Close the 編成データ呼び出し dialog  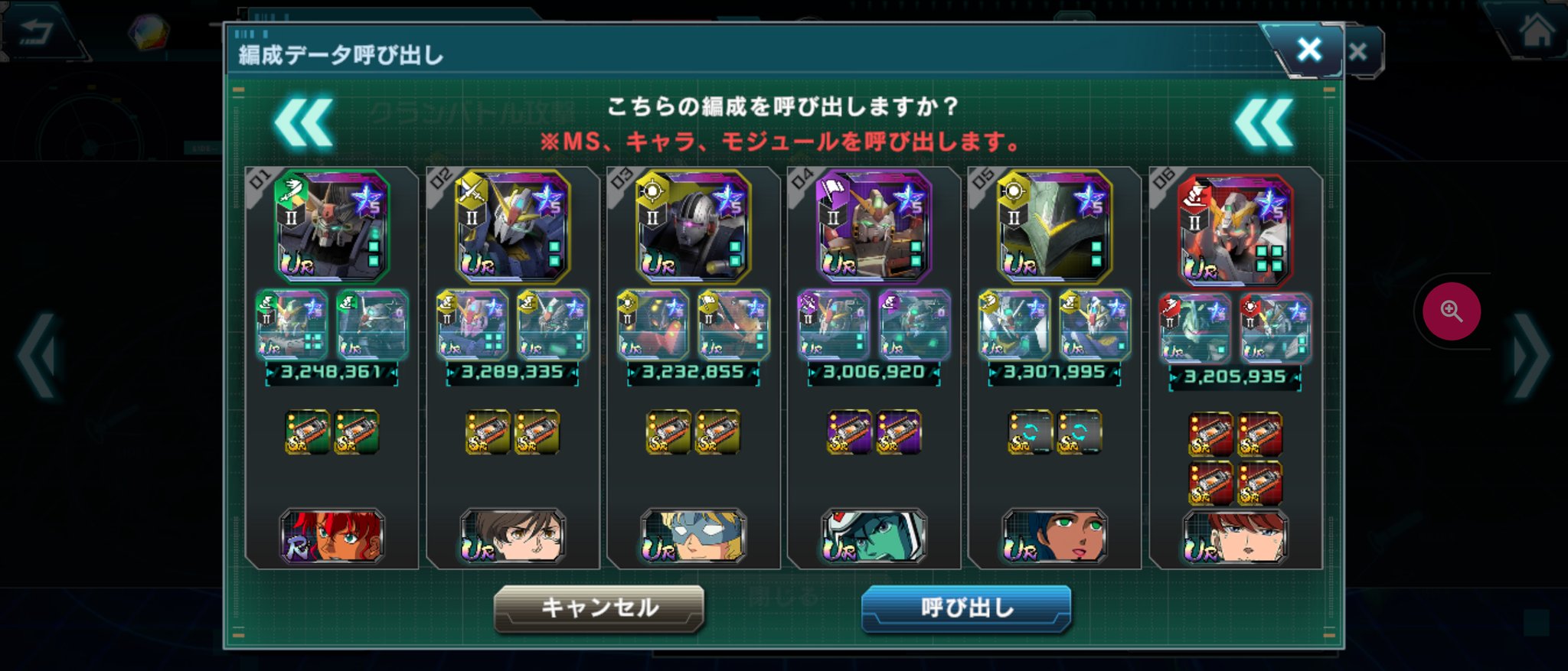tap(1308, 50)
